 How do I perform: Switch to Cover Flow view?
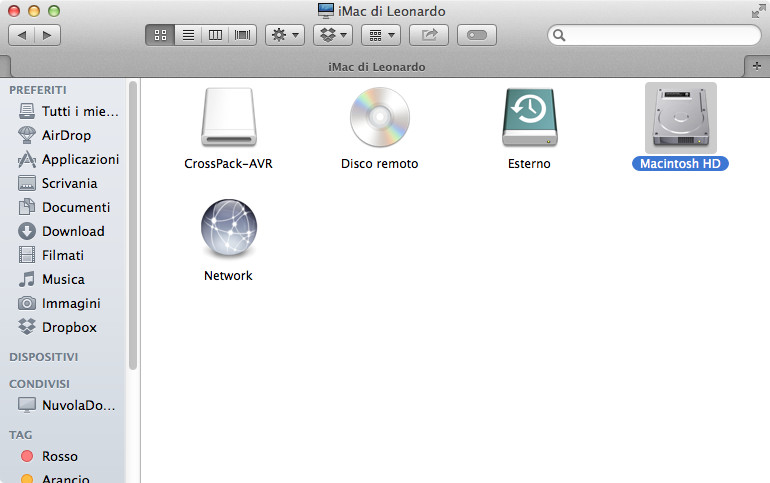pos(241,35)
